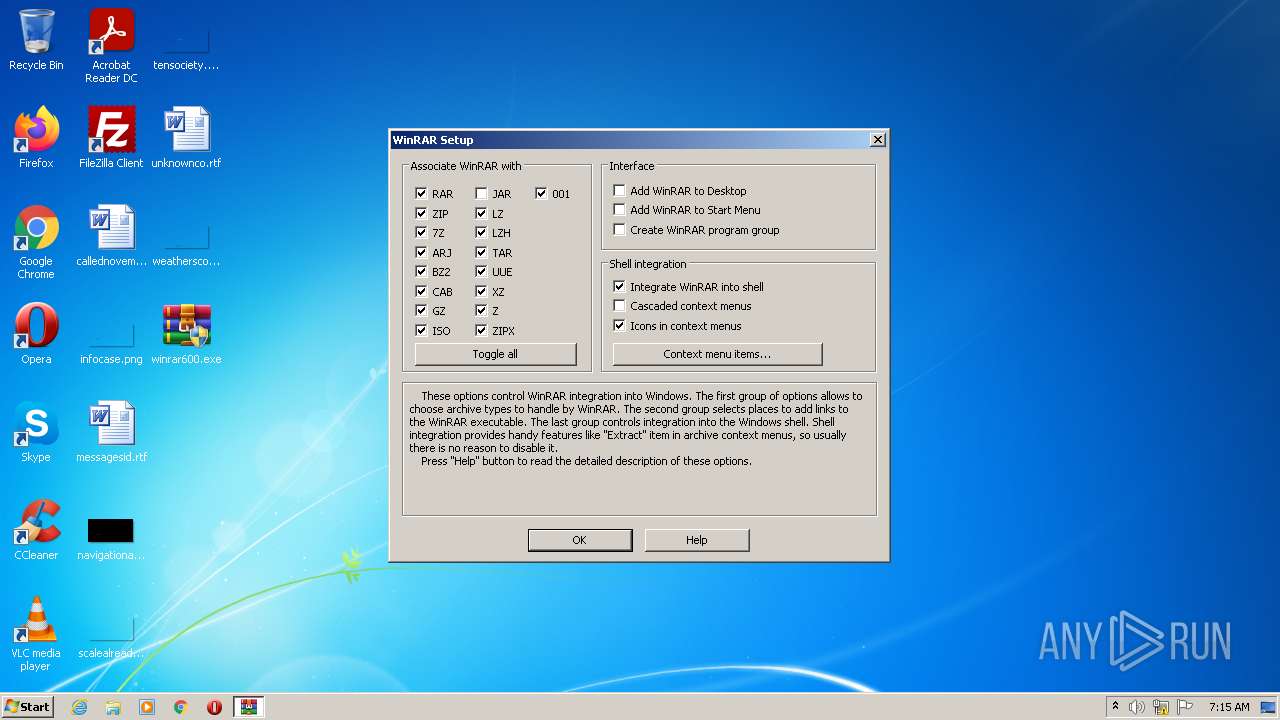
Task: Launch Skype desktop shortcut
Action: tap(36, 431)
